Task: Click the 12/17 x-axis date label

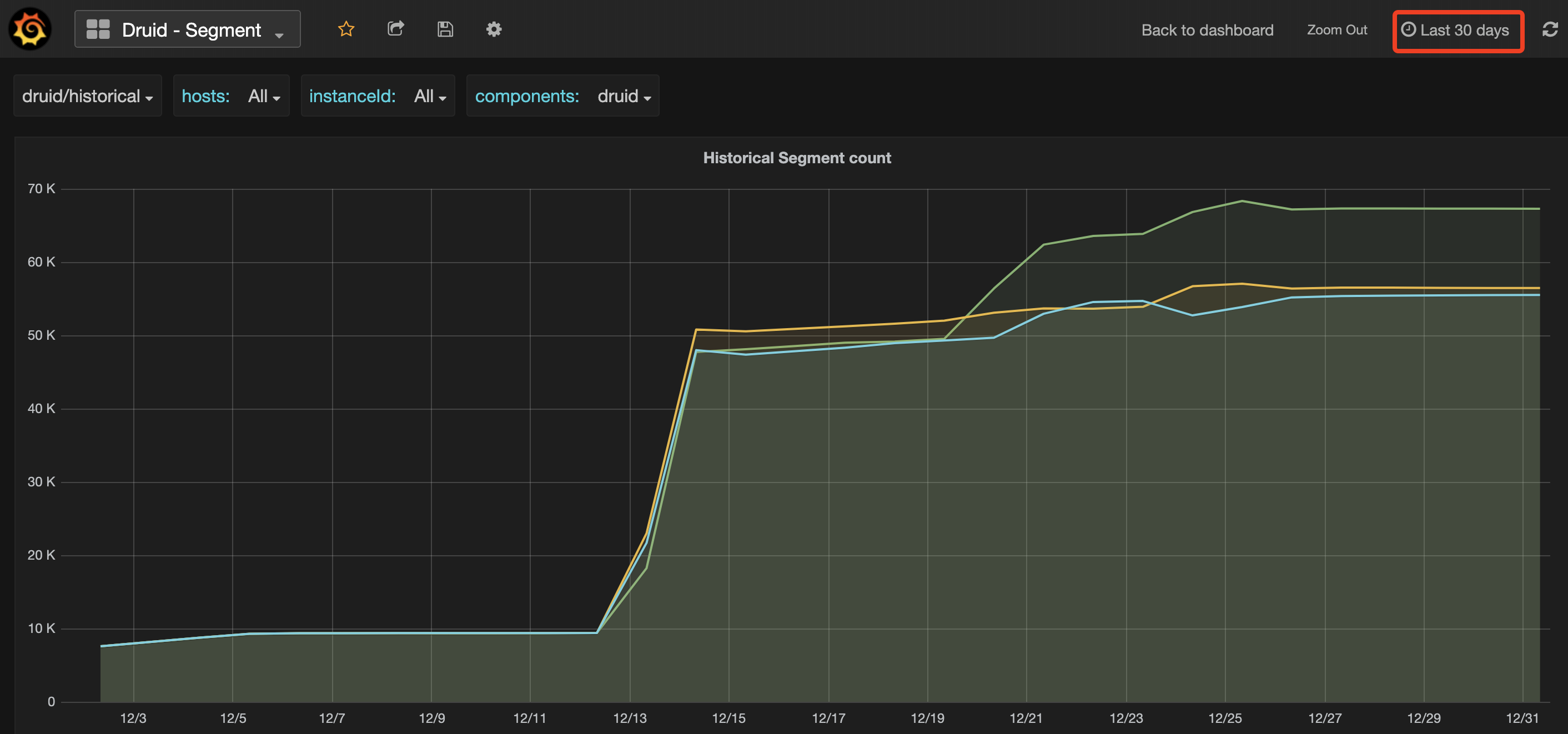Action: tap(828, 718)
